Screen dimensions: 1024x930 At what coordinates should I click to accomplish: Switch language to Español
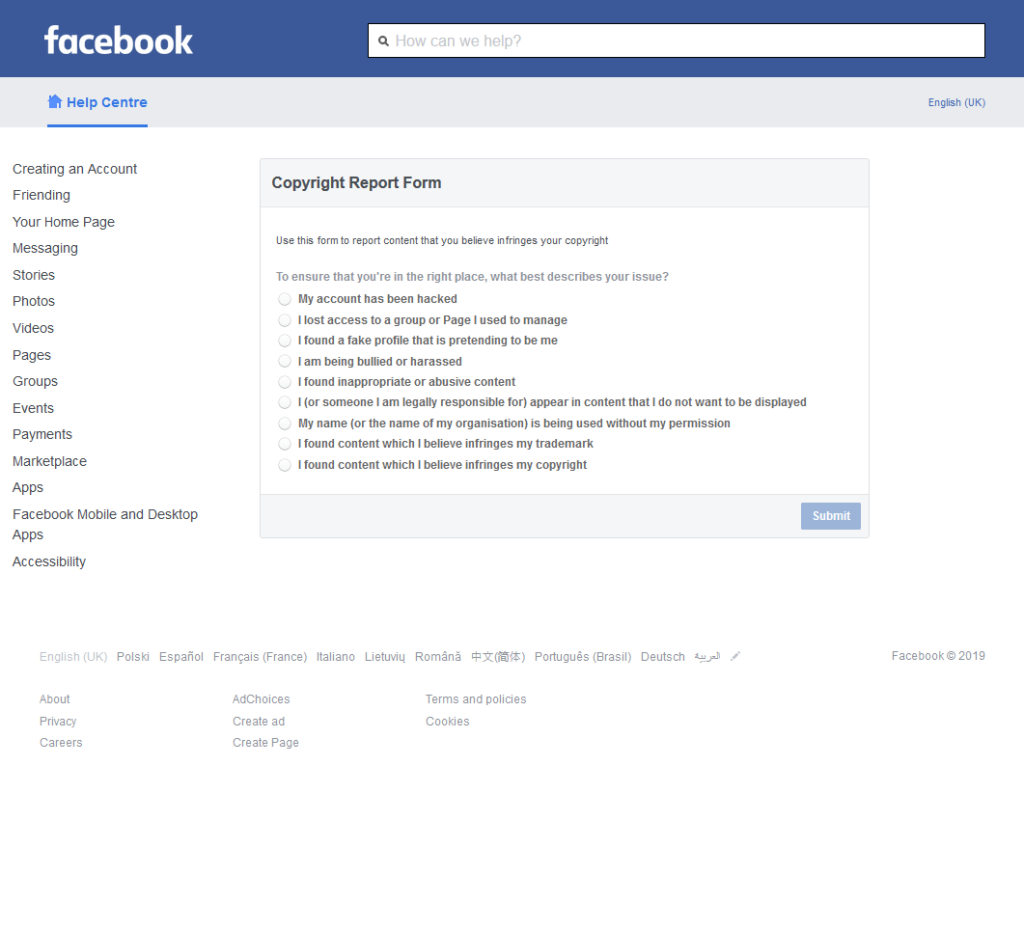coord(181,656)
